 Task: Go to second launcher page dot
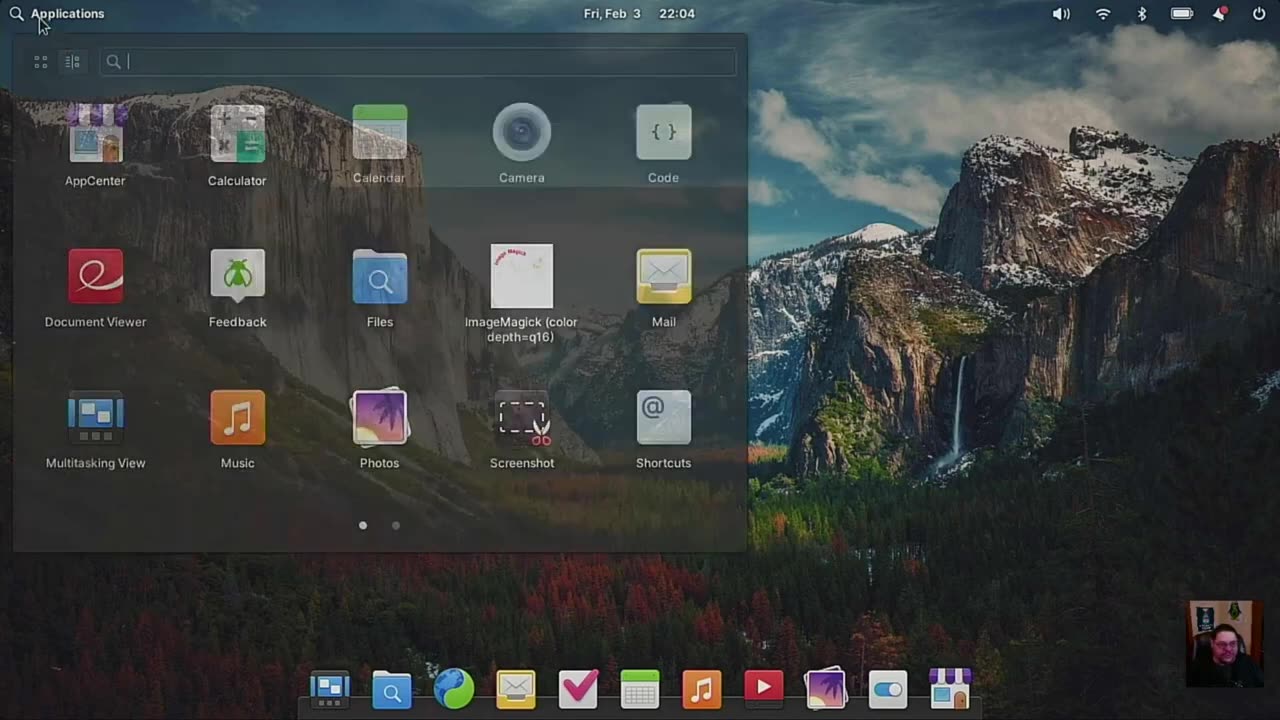click(396, 525)
